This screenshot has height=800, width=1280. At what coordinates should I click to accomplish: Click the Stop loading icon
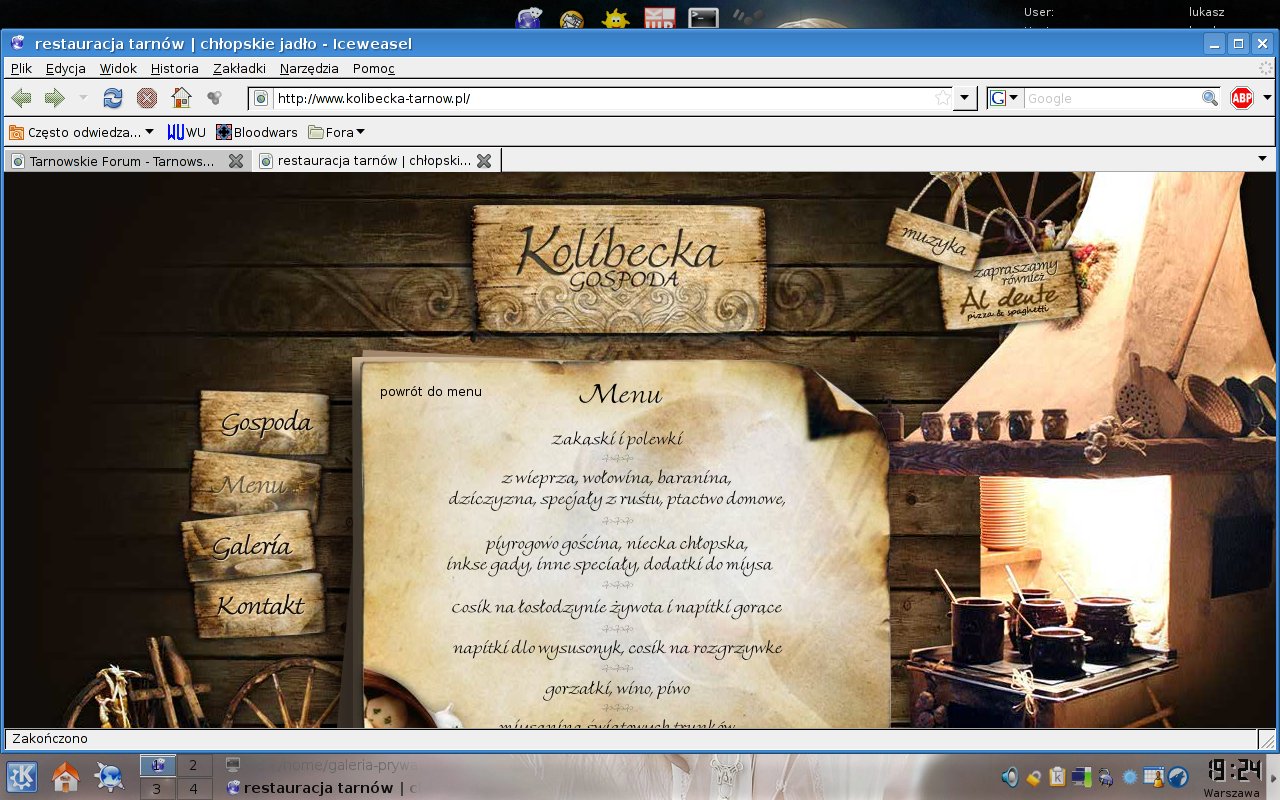tap(147, 98)
